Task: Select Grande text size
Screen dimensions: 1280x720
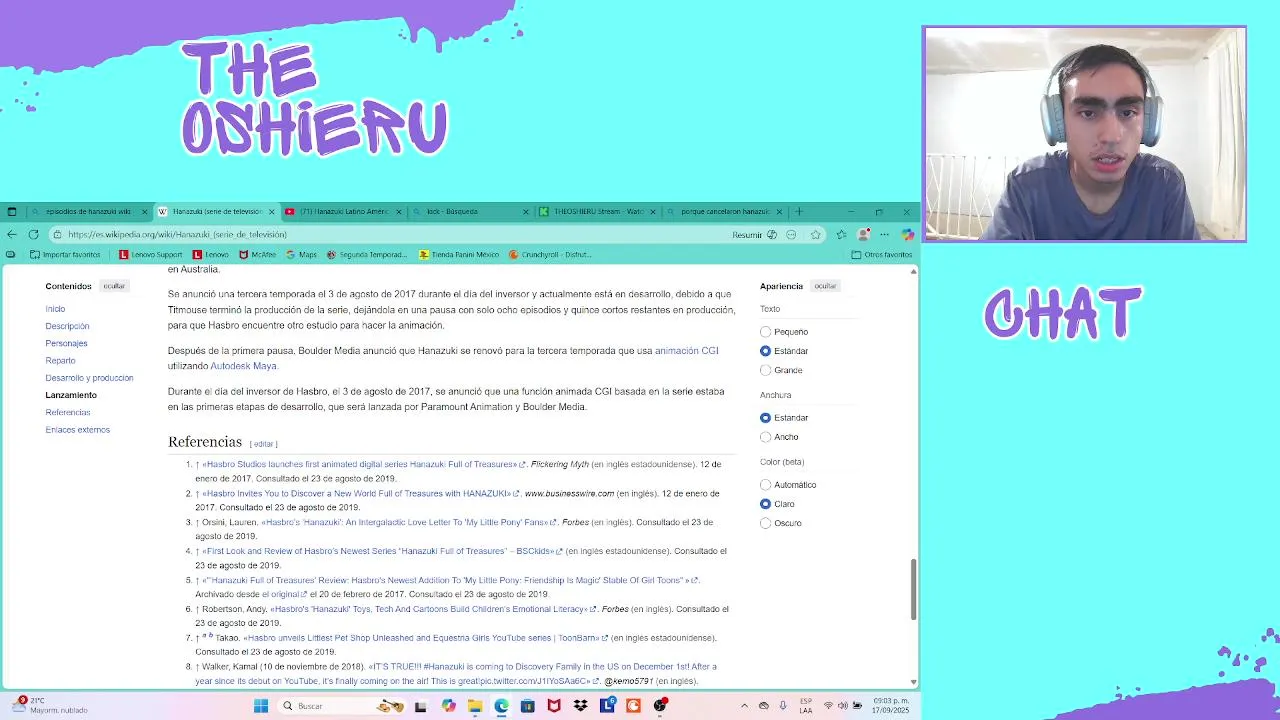Action: click(766, 370)
